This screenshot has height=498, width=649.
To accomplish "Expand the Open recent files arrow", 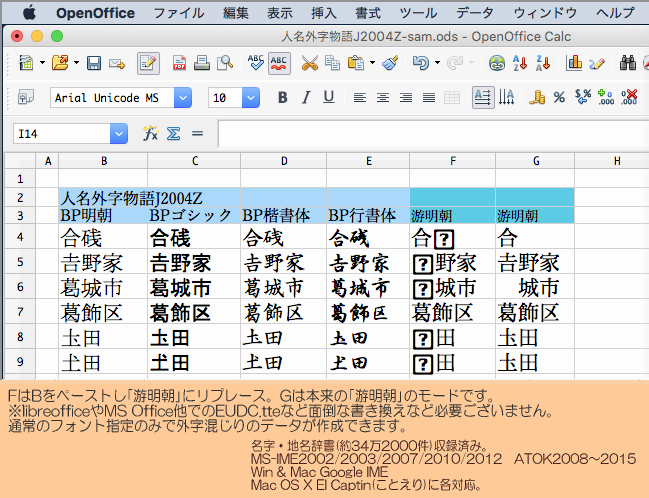I will click(x=76, y=63).
